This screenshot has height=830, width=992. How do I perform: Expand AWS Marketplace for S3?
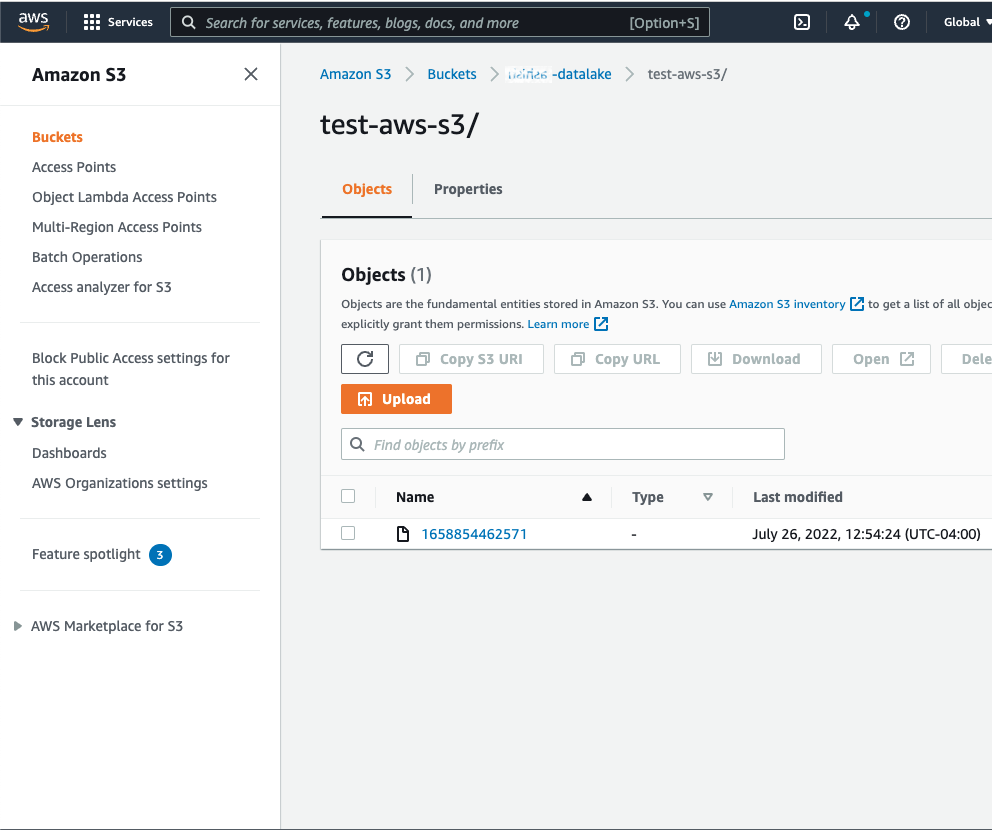[x=18, y=626]
